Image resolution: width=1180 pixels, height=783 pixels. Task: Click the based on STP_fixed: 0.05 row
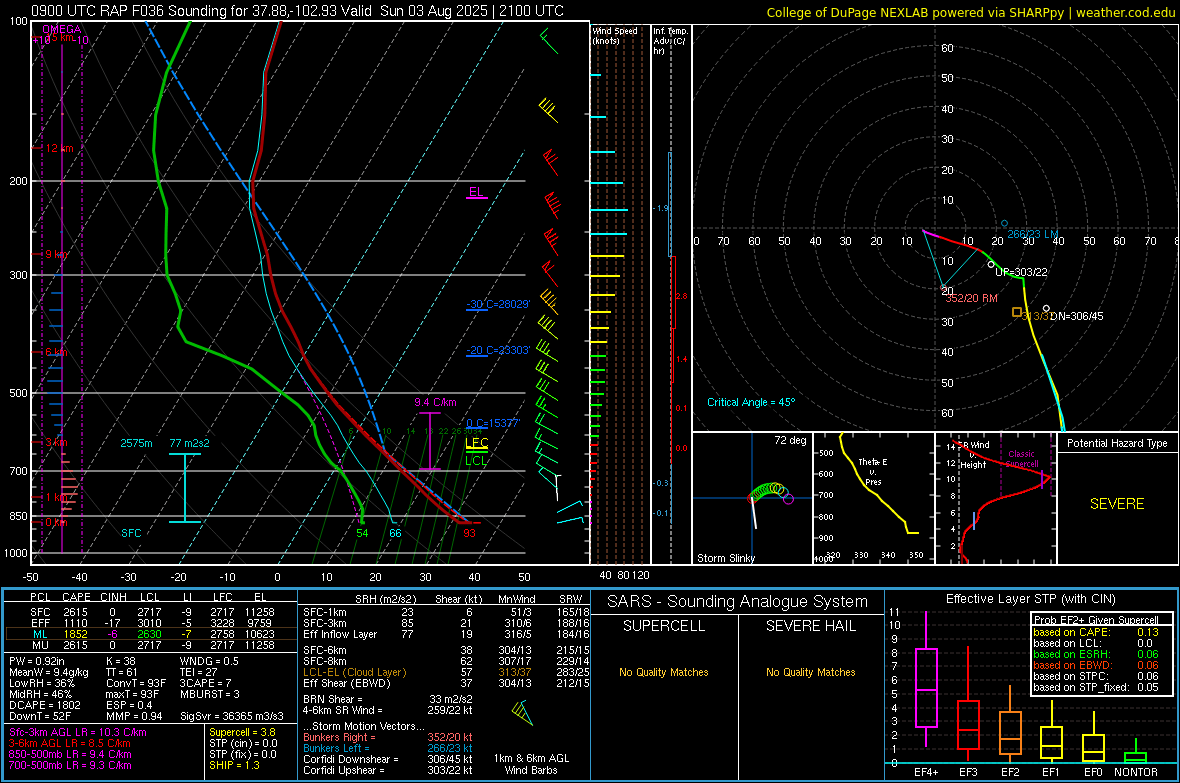[x=1096, y=687]
